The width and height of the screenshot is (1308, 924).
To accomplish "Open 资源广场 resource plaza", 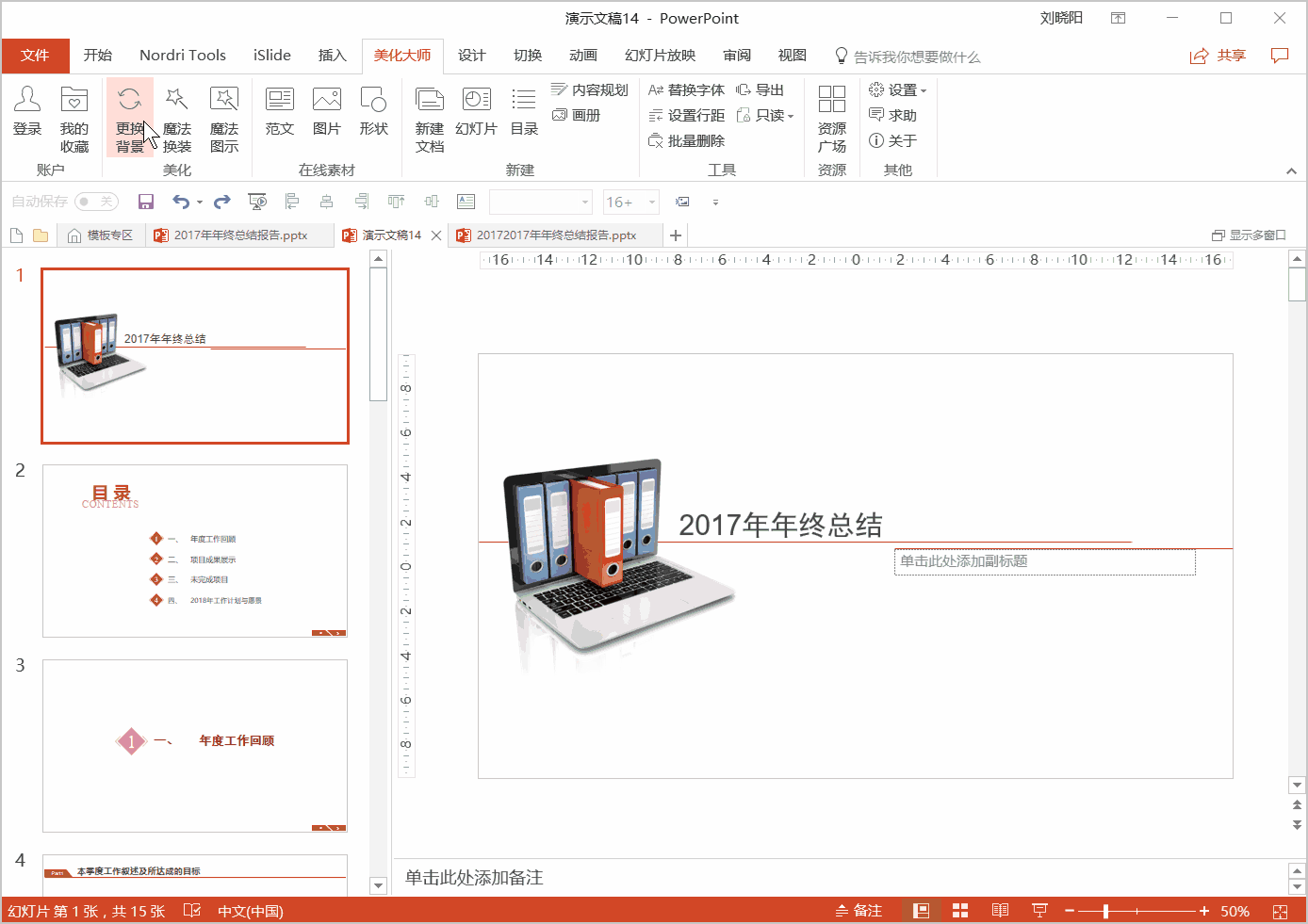I will (832, 119).
